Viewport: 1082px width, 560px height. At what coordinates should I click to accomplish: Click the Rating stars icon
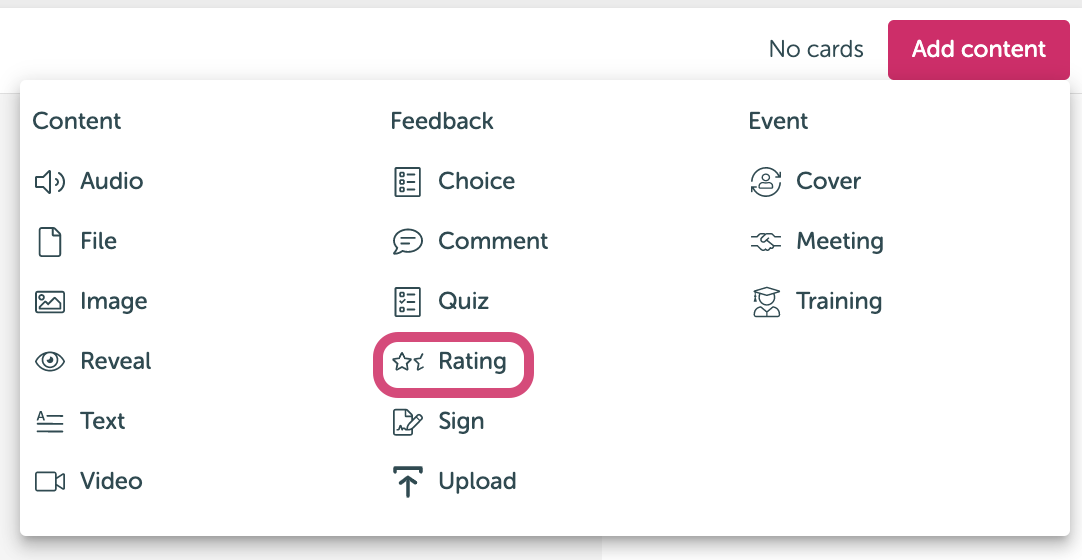tap(408, 361)
